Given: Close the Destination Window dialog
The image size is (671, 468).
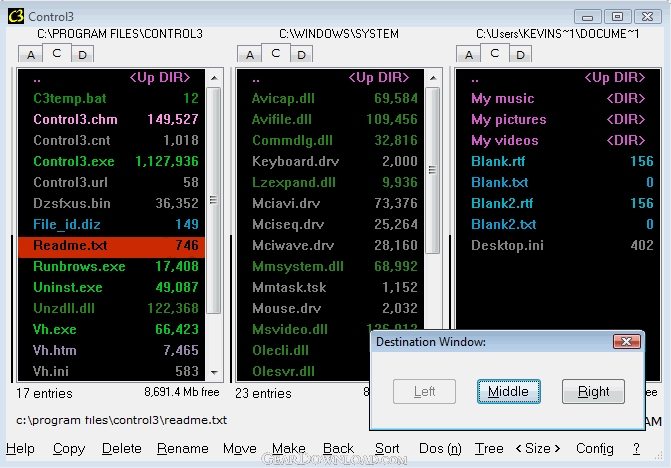Looking at the screenshot, I should pyautogui.click(x=626, y=341).
